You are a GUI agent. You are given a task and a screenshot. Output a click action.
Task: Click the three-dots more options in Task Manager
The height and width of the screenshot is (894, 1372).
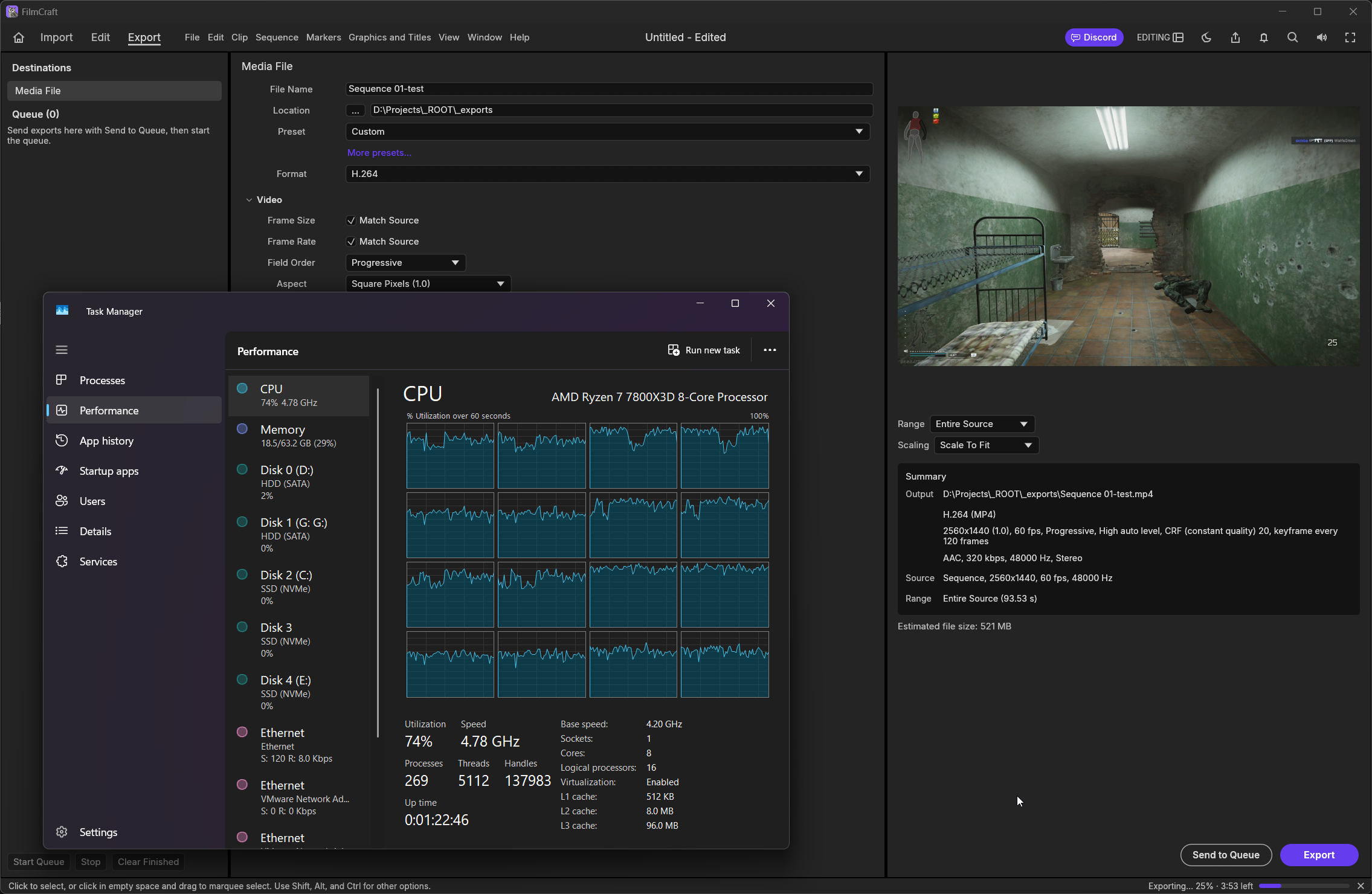tap(770, 350)
